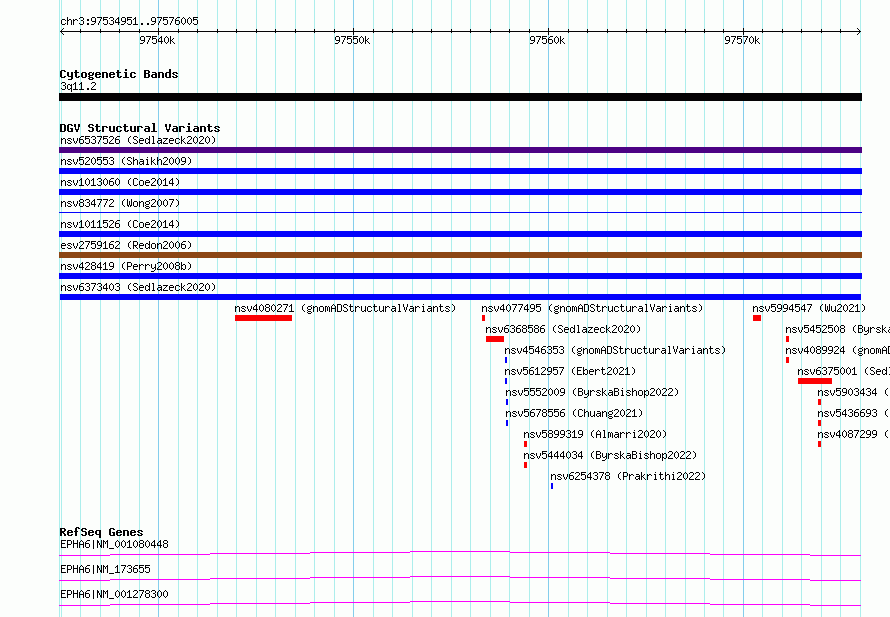Open the EPHA6|NM_001080448 gene label
Viewport: 890px width, 617px height.
point(114,544)
